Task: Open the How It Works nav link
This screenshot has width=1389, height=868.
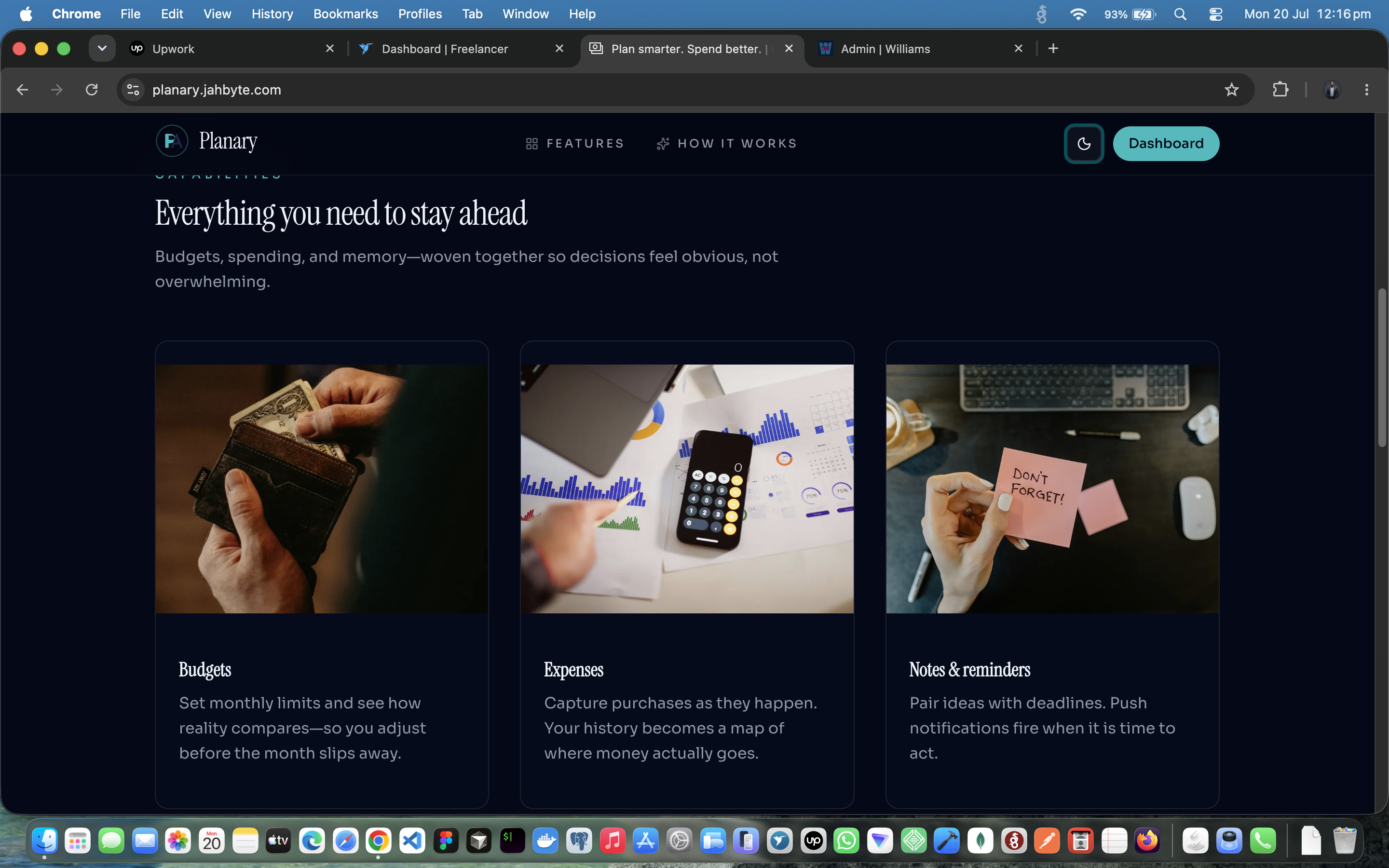Action: tap(727, 144)
